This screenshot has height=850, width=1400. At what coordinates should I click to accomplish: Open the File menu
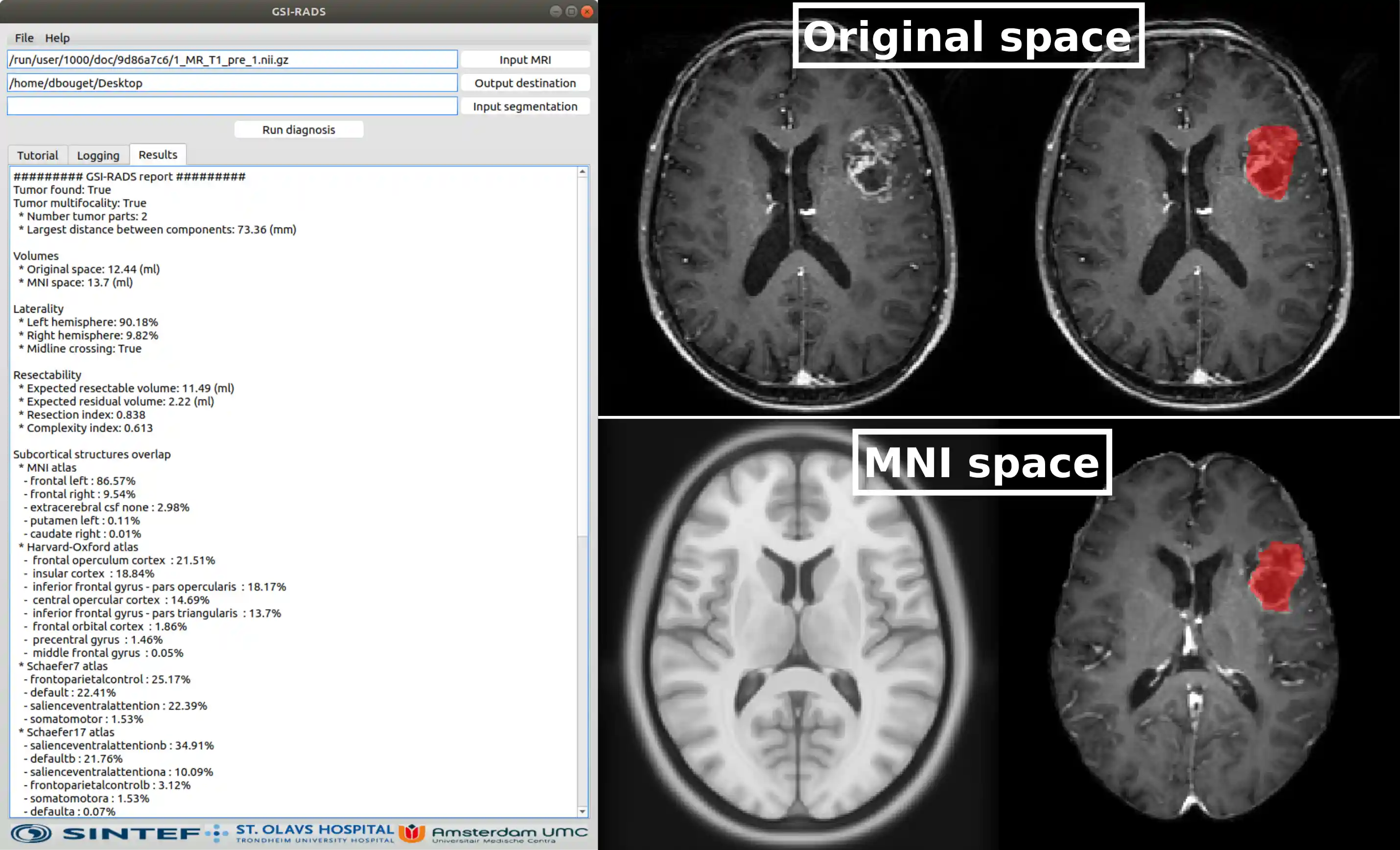click(x=24, y=38)
